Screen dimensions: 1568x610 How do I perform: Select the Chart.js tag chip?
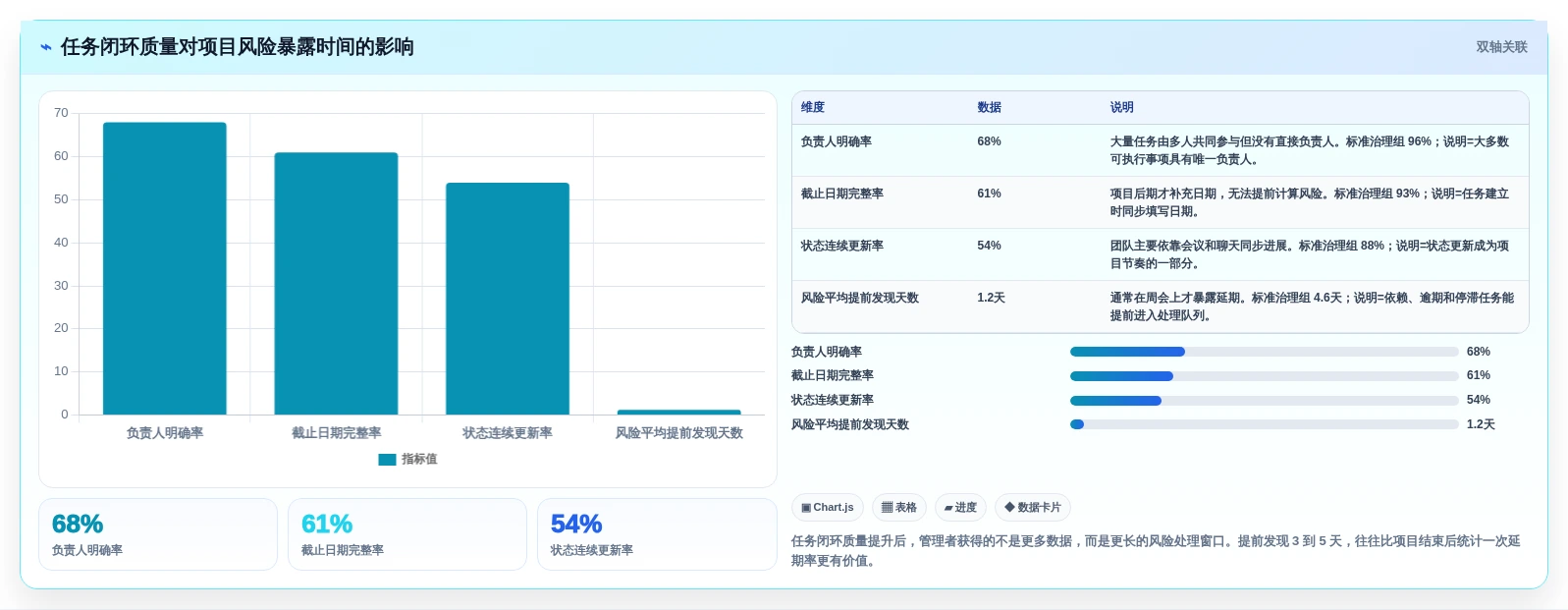coord(828,508)
